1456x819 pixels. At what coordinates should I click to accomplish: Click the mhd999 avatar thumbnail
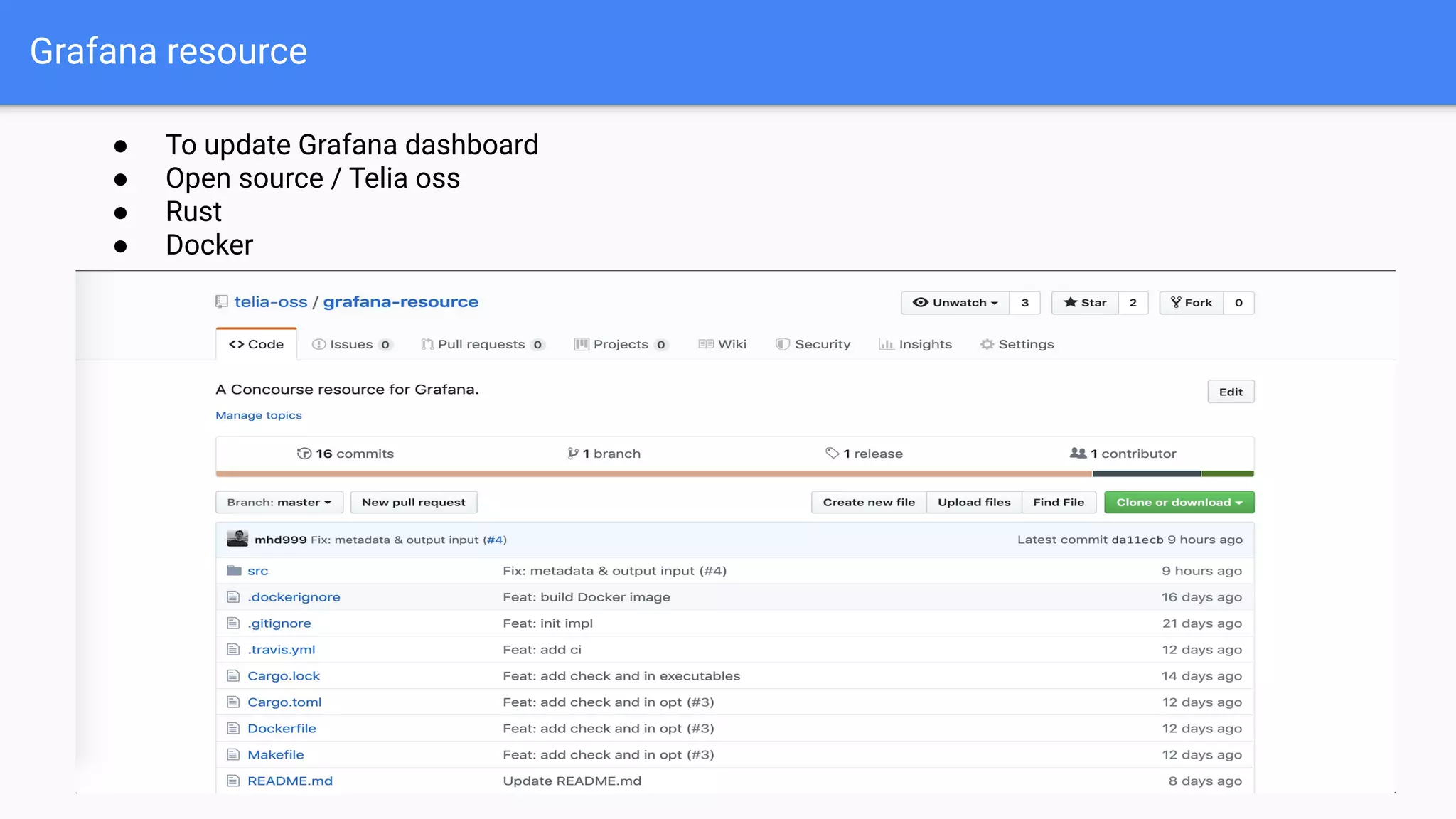[x=237, y=539]
